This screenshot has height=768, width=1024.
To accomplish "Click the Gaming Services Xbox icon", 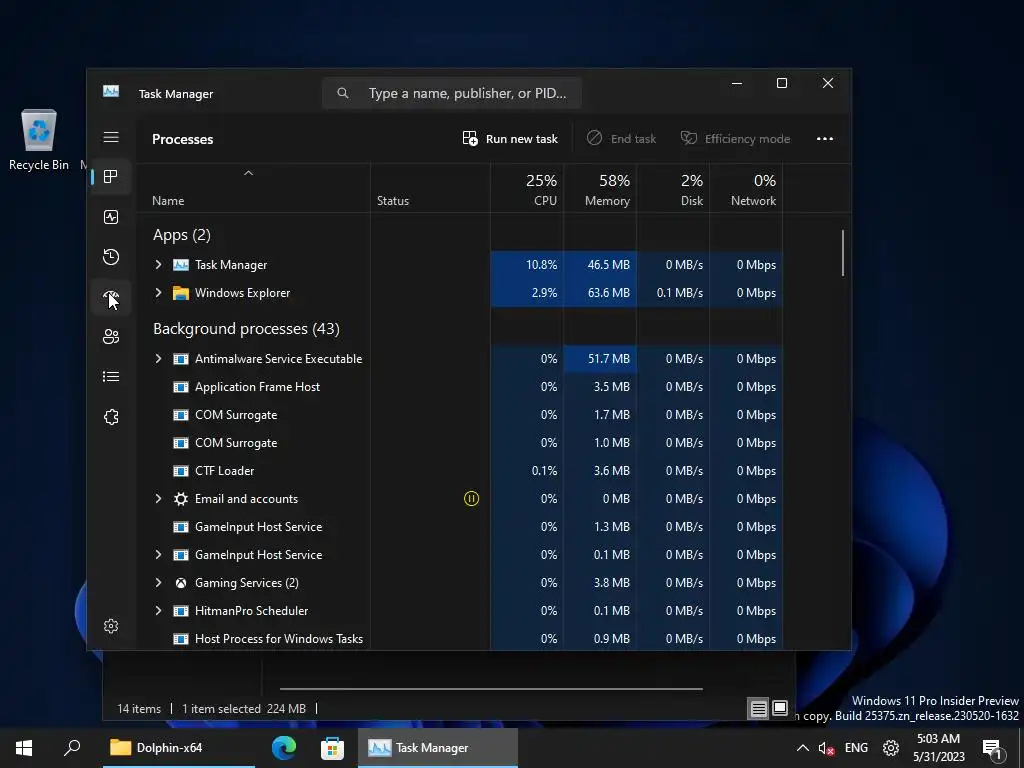I will tap(181, 583).
